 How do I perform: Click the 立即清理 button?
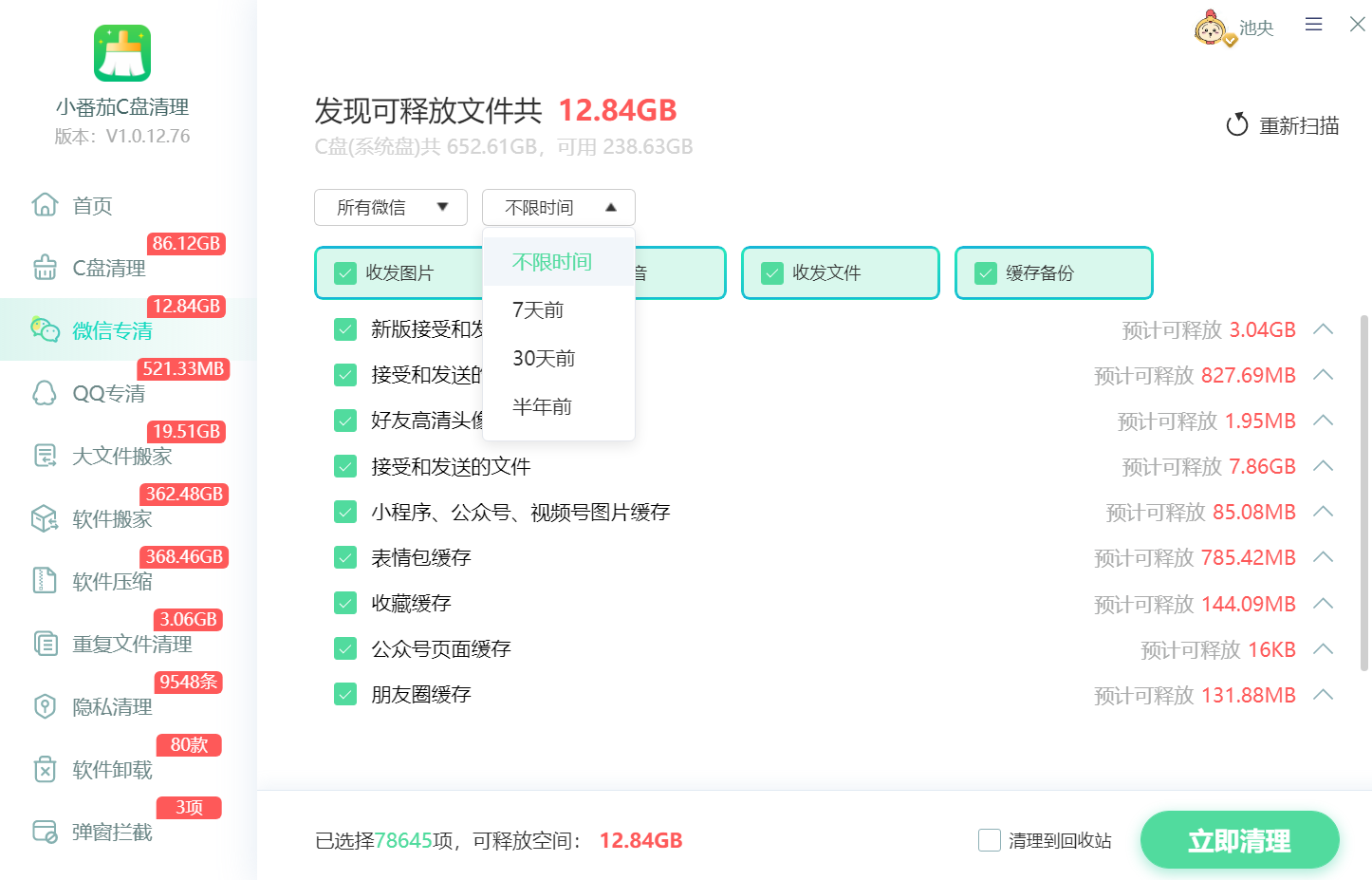click(x=1239, y=840)
